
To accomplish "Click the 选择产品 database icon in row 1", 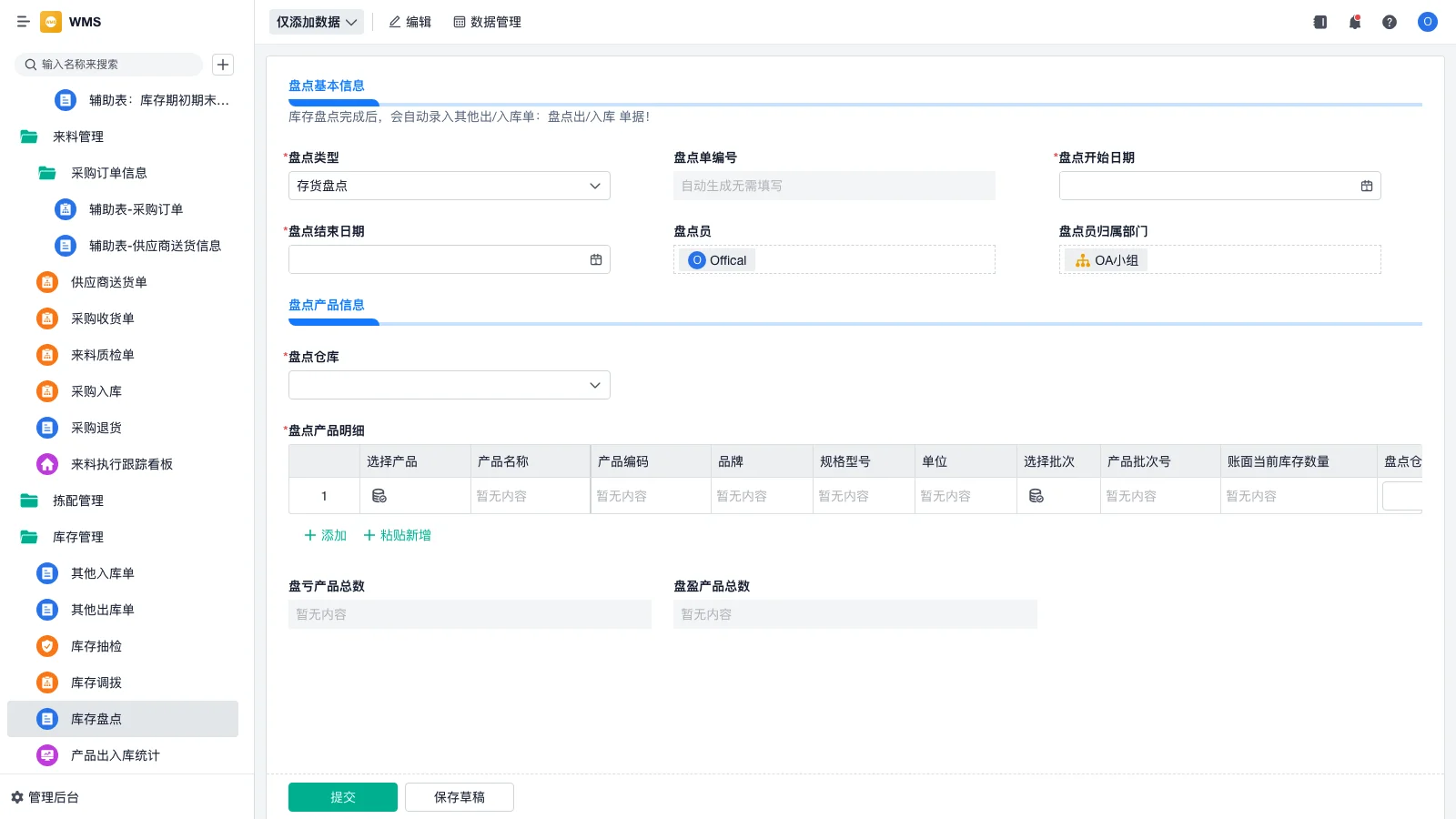I will tap(379, 496).
